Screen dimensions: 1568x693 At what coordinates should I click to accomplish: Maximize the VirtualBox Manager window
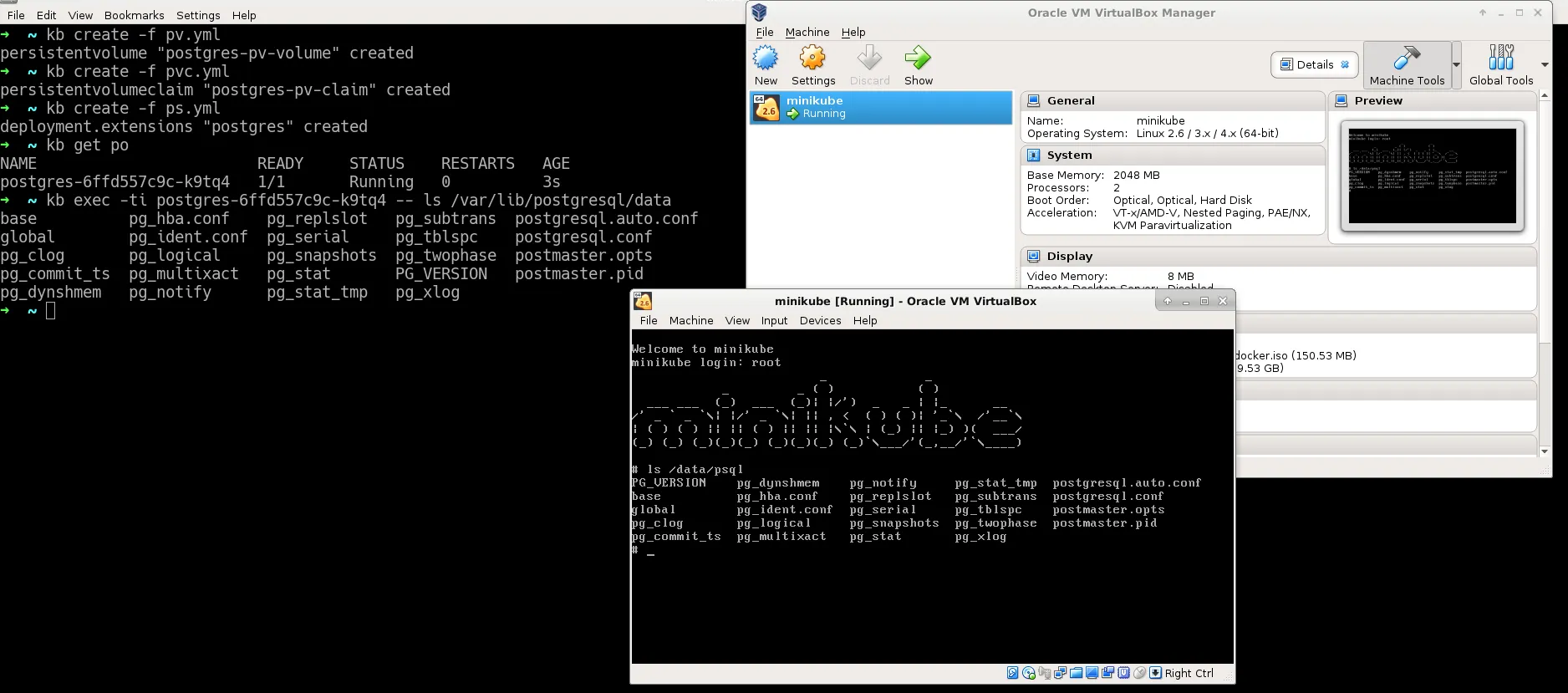(x=1520, y=13)
